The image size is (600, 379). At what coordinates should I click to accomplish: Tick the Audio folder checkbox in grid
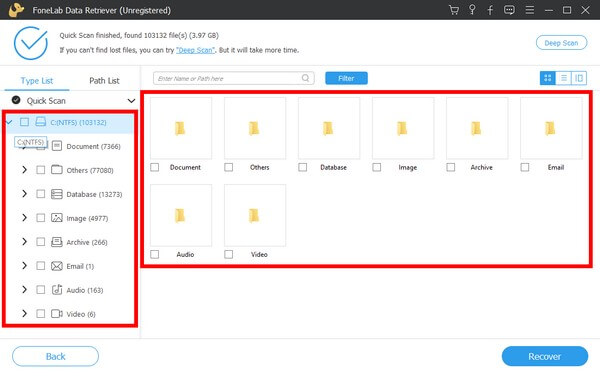(155, 254)
